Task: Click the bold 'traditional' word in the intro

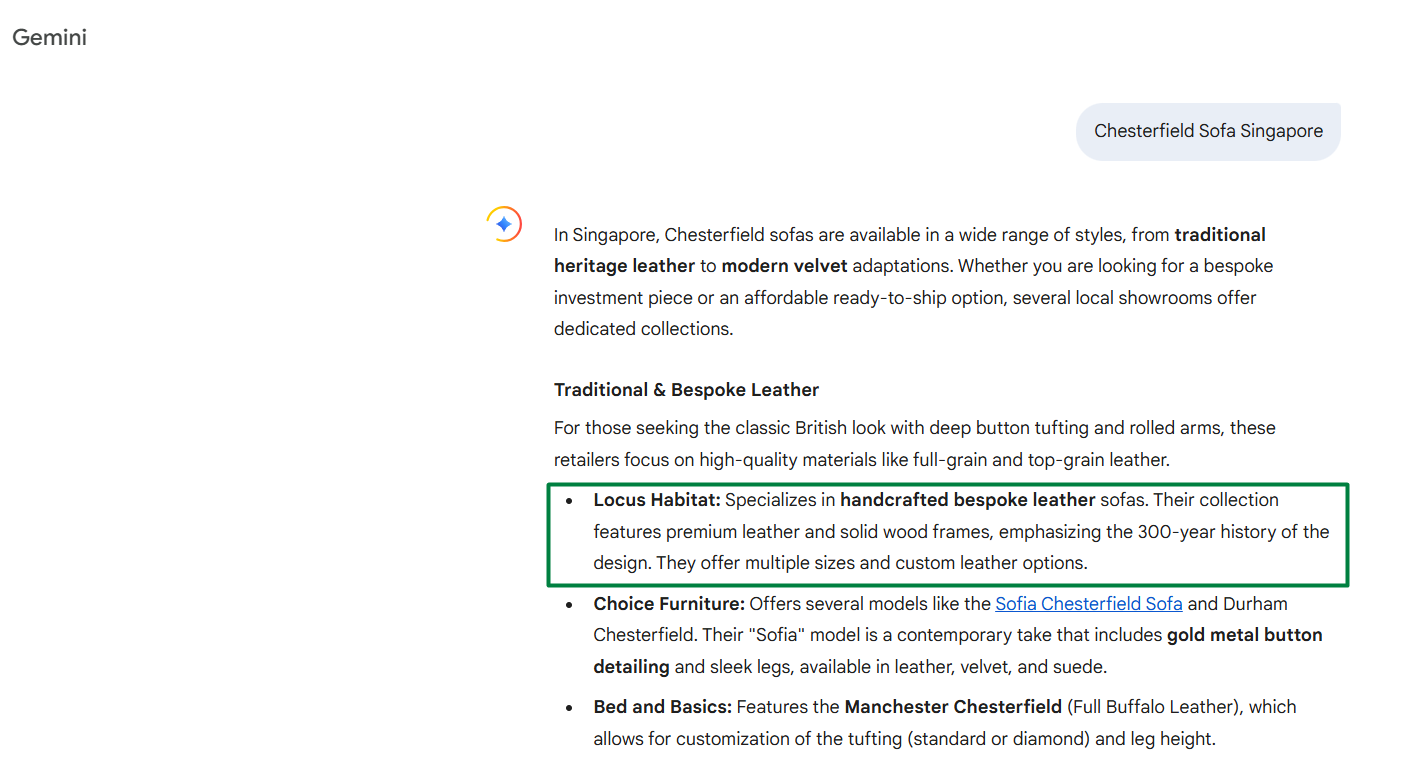Action: [x=1219, y=235]
